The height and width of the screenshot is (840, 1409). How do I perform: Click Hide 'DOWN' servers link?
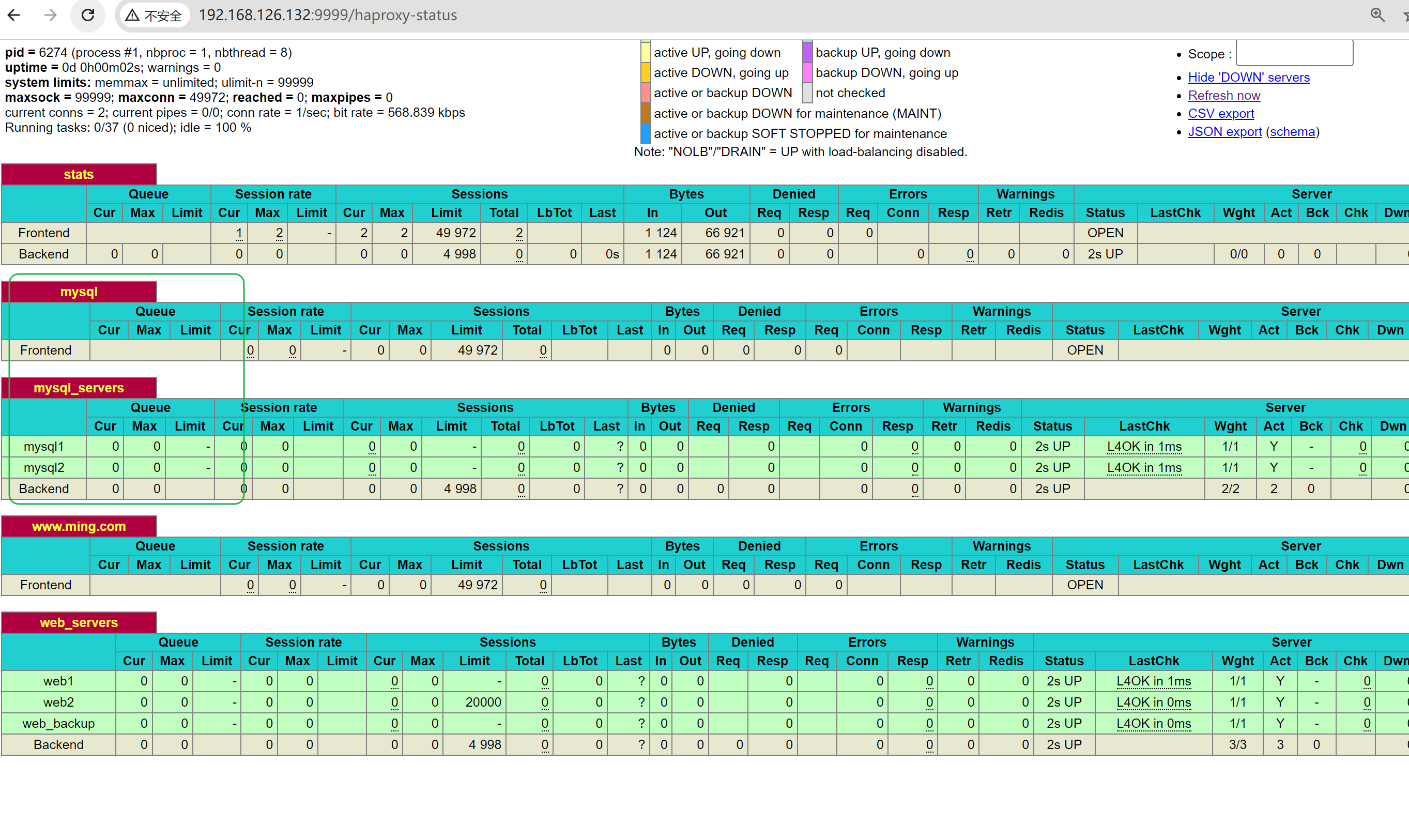[x=1248, y=78]
